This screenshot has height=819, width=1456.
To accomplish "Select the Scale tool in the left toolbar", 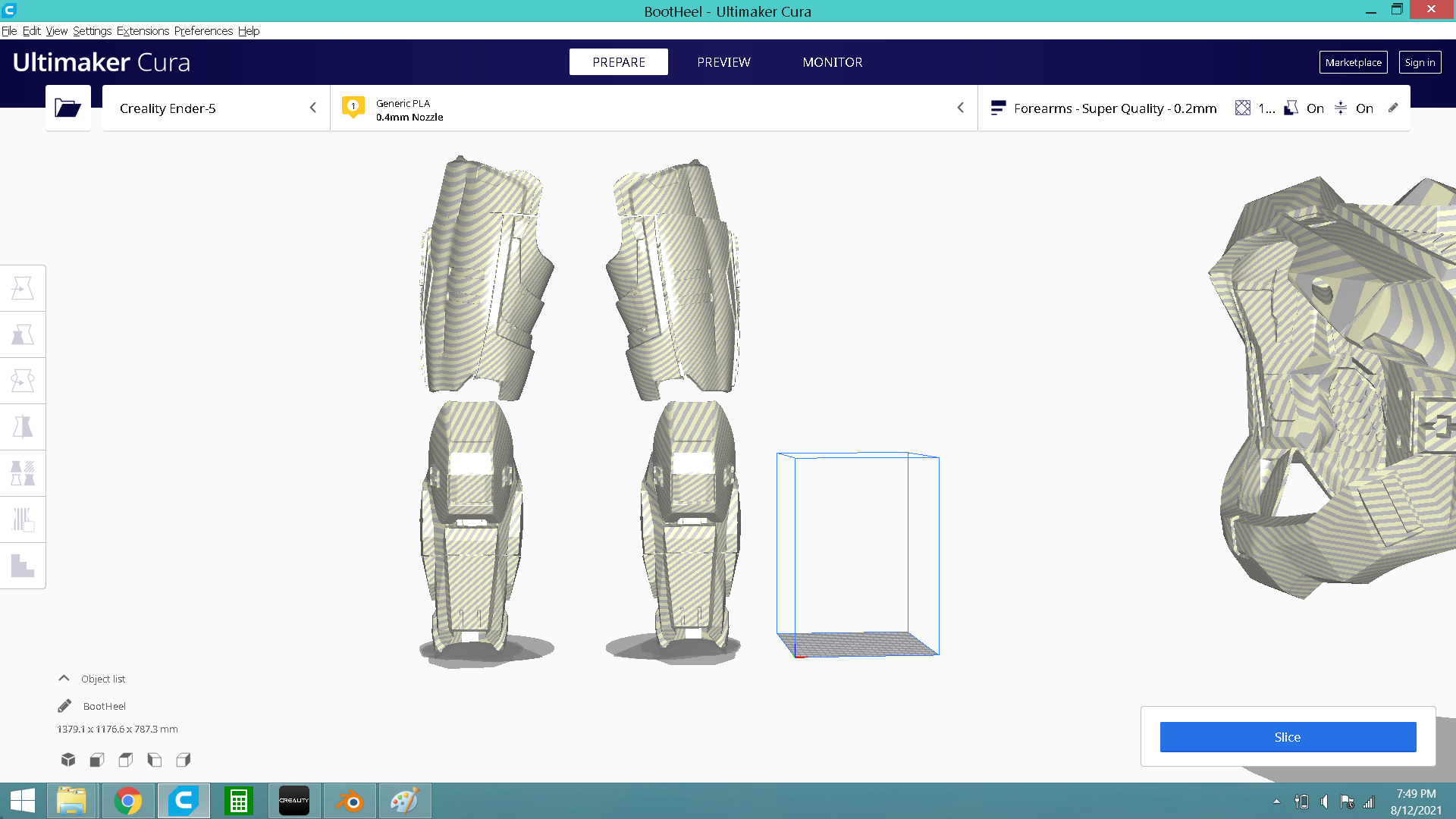I will (x=23, y=334).
